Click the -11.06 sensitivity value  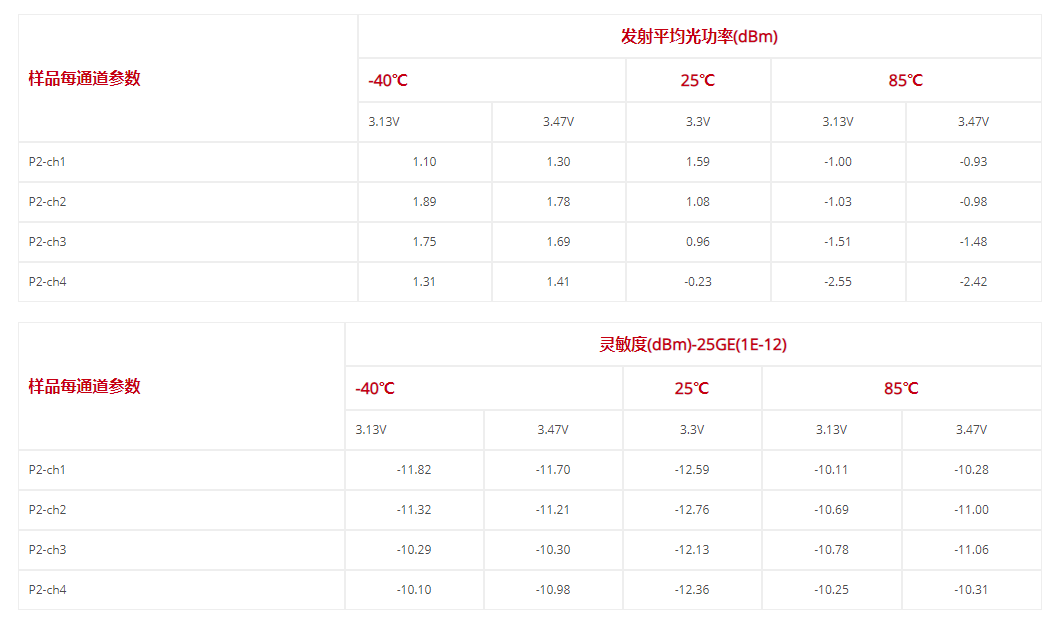click(971, 550)
